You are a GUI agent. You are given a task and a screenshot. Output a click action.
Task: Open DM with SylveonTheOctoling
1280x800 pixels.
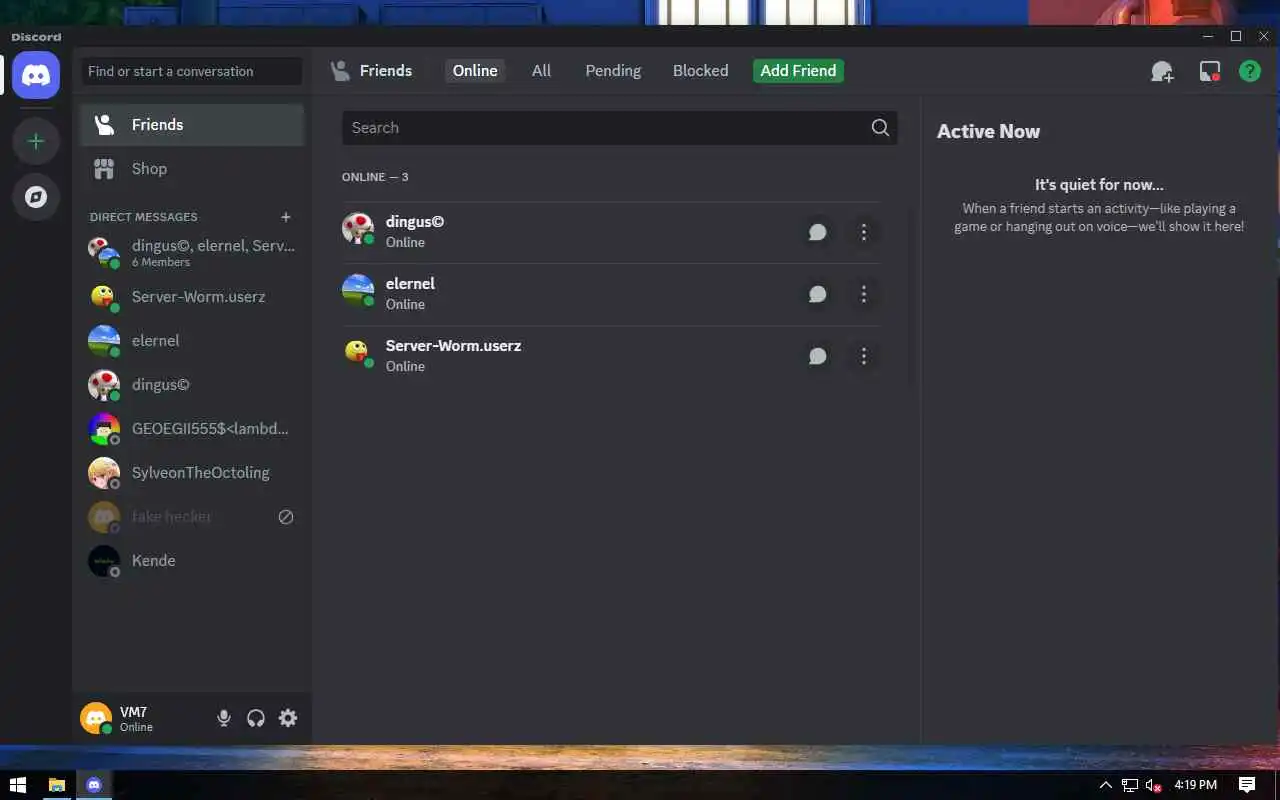192,473
